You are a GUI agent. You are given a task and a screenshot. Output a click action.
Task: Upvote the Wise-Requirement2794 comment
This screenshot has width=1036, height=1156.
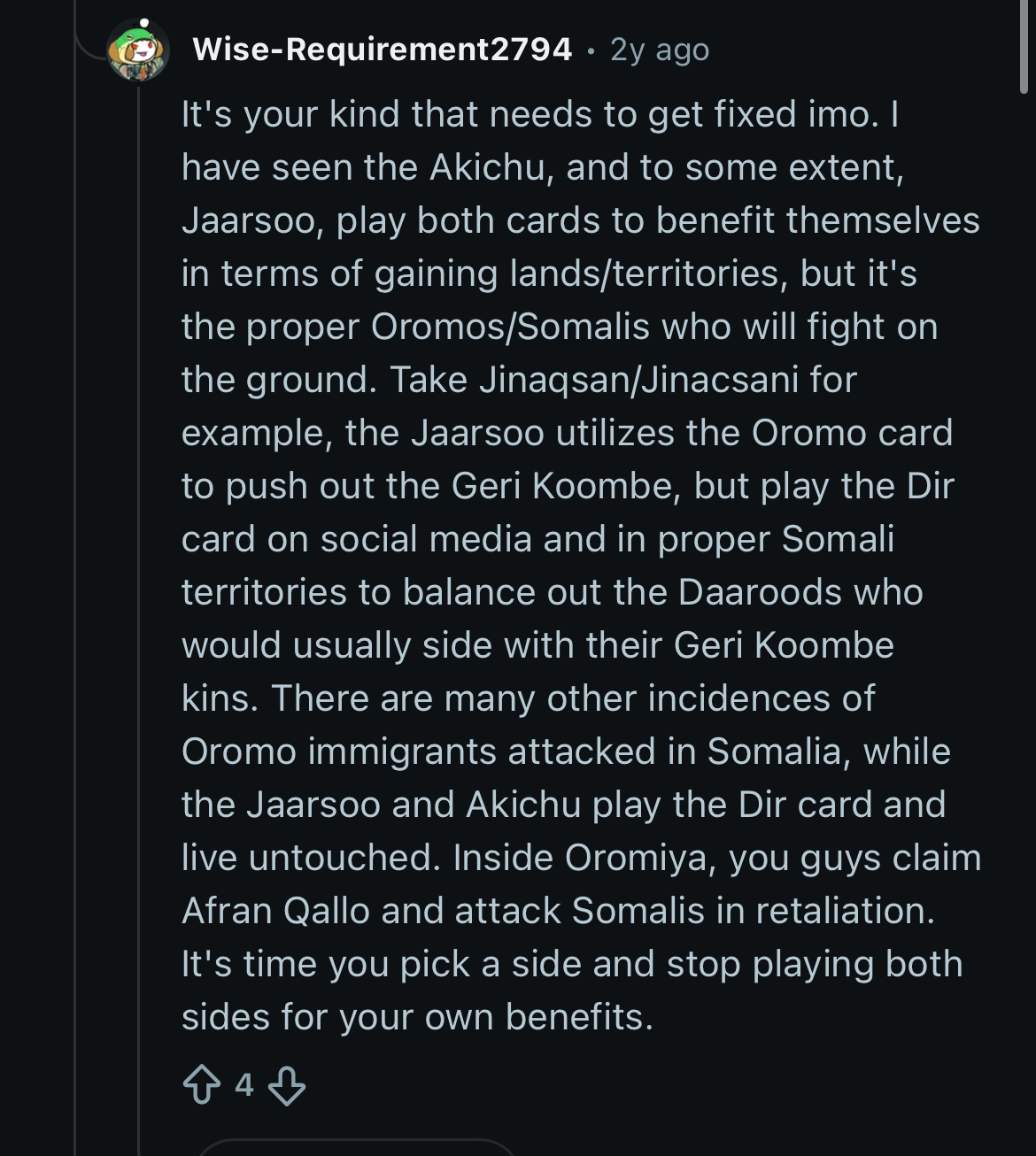[x=201, y=1084]
